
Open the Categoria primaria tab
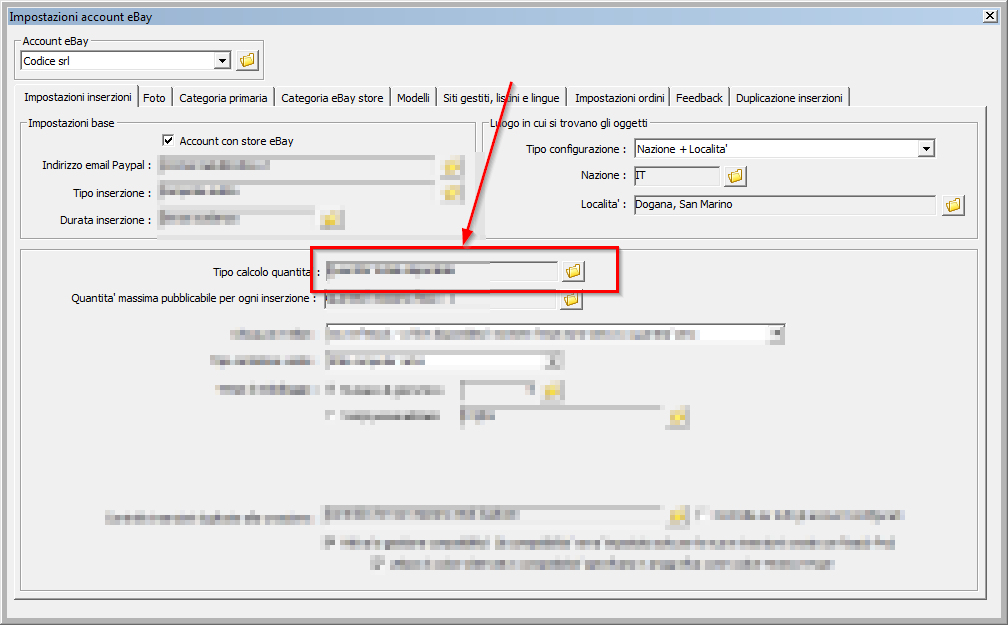tap(223, 98)
